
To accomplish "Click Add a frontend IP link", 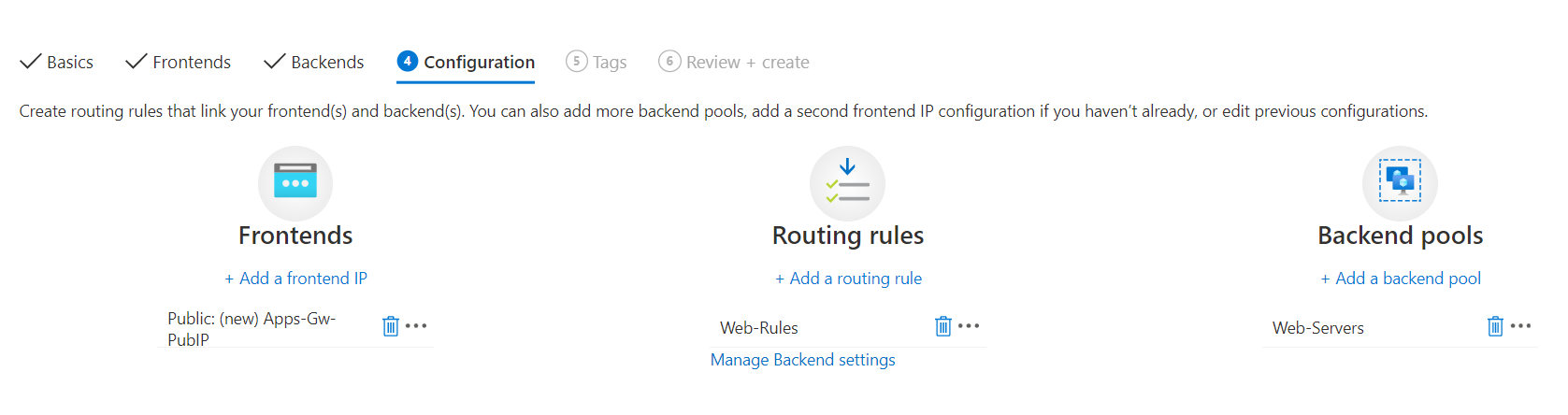I will (295, 279).
